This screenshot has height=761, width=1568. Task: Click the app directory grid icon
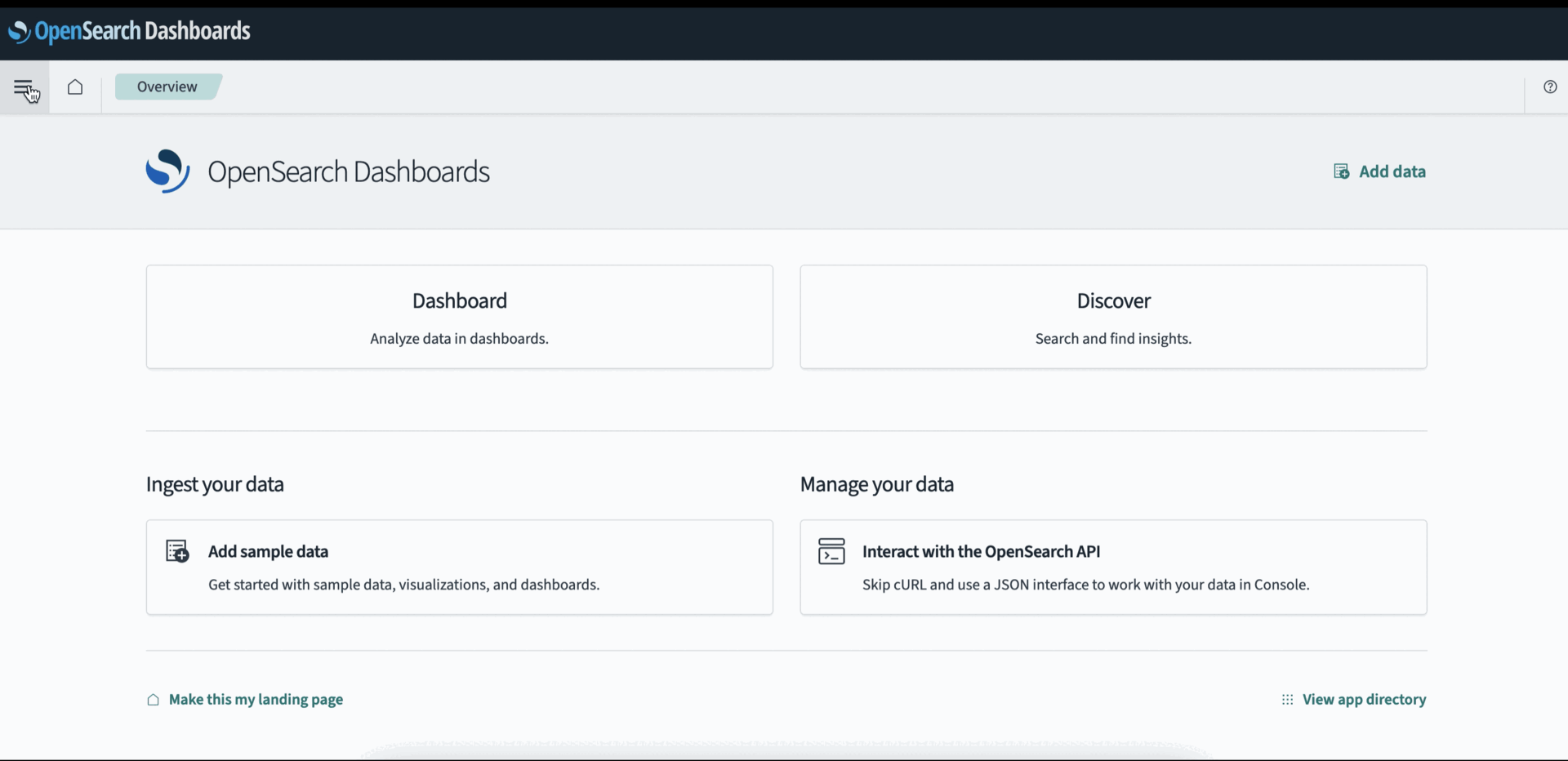pos(1287,700)
